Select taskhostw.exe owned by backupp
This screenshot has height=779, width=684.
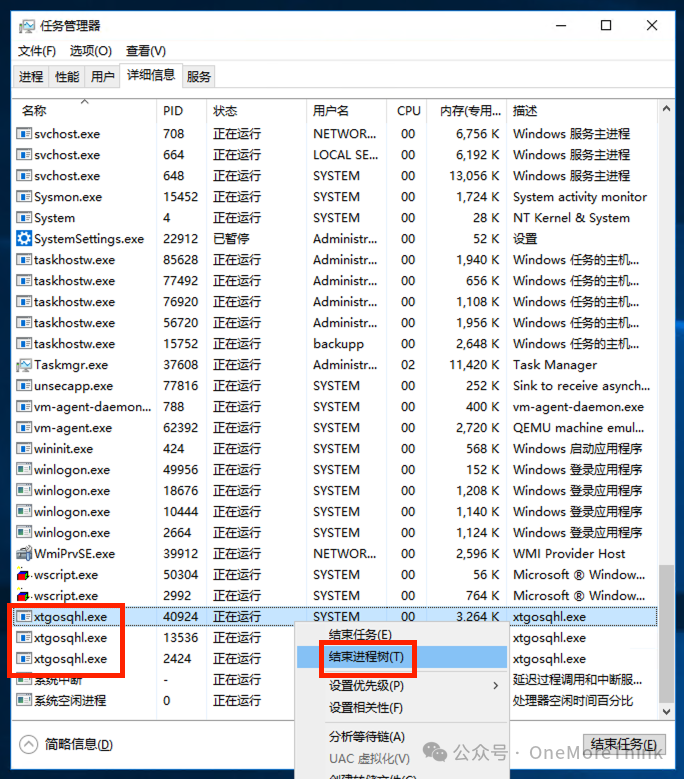[335, 344]
